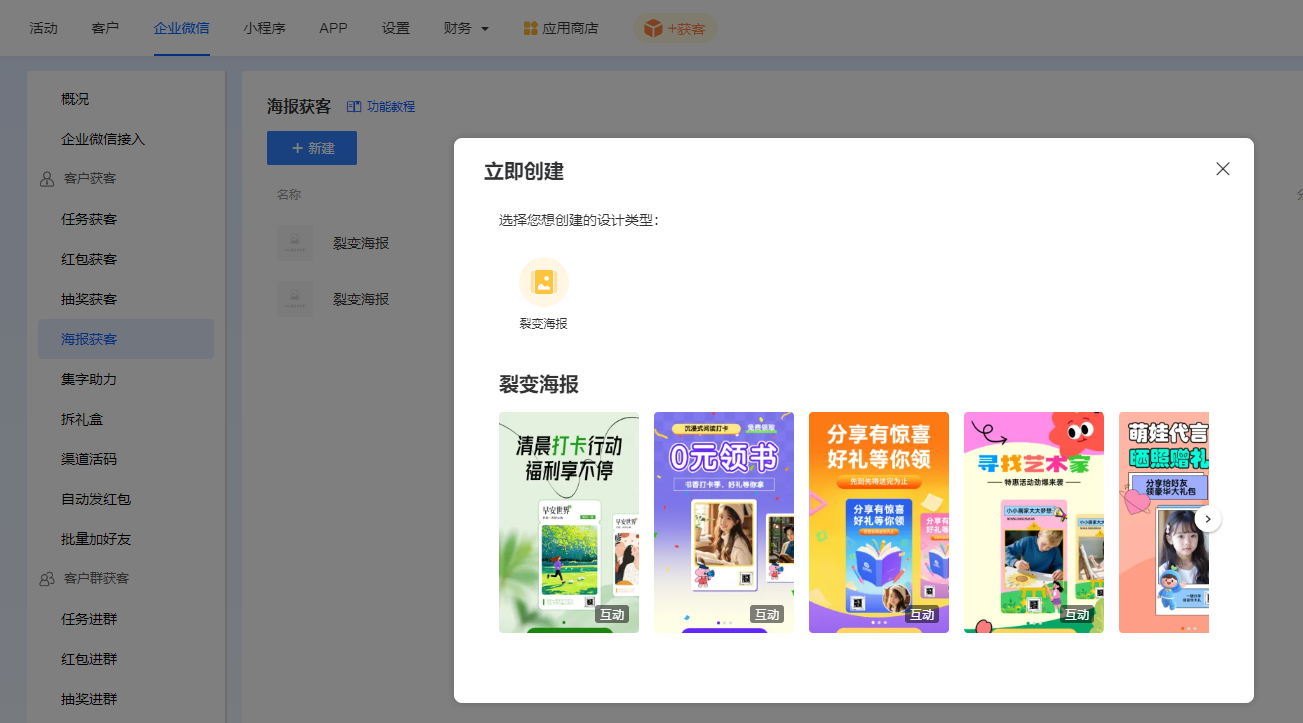Open the 萌娃代言 poster template
Image resolution: width=1303 pixels, height=723 pixels.
pyautogui.click(x=1160, y=521)
